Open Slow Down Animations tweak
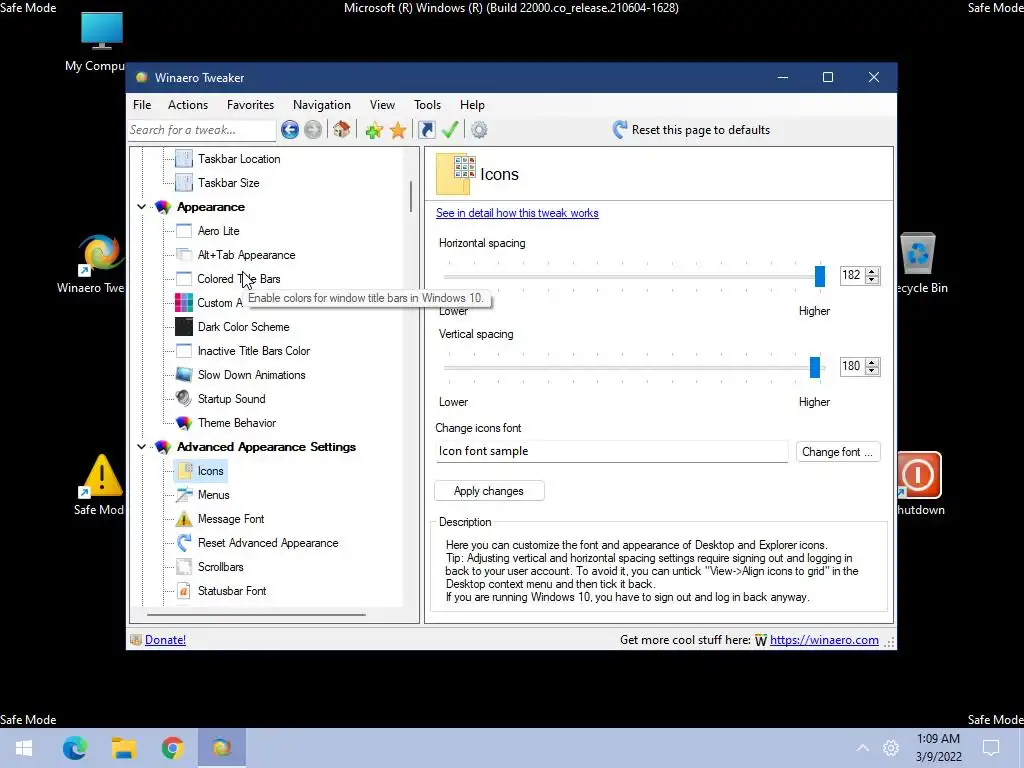Viewport: 1024px width, 768px height. [x=251, y=375]
